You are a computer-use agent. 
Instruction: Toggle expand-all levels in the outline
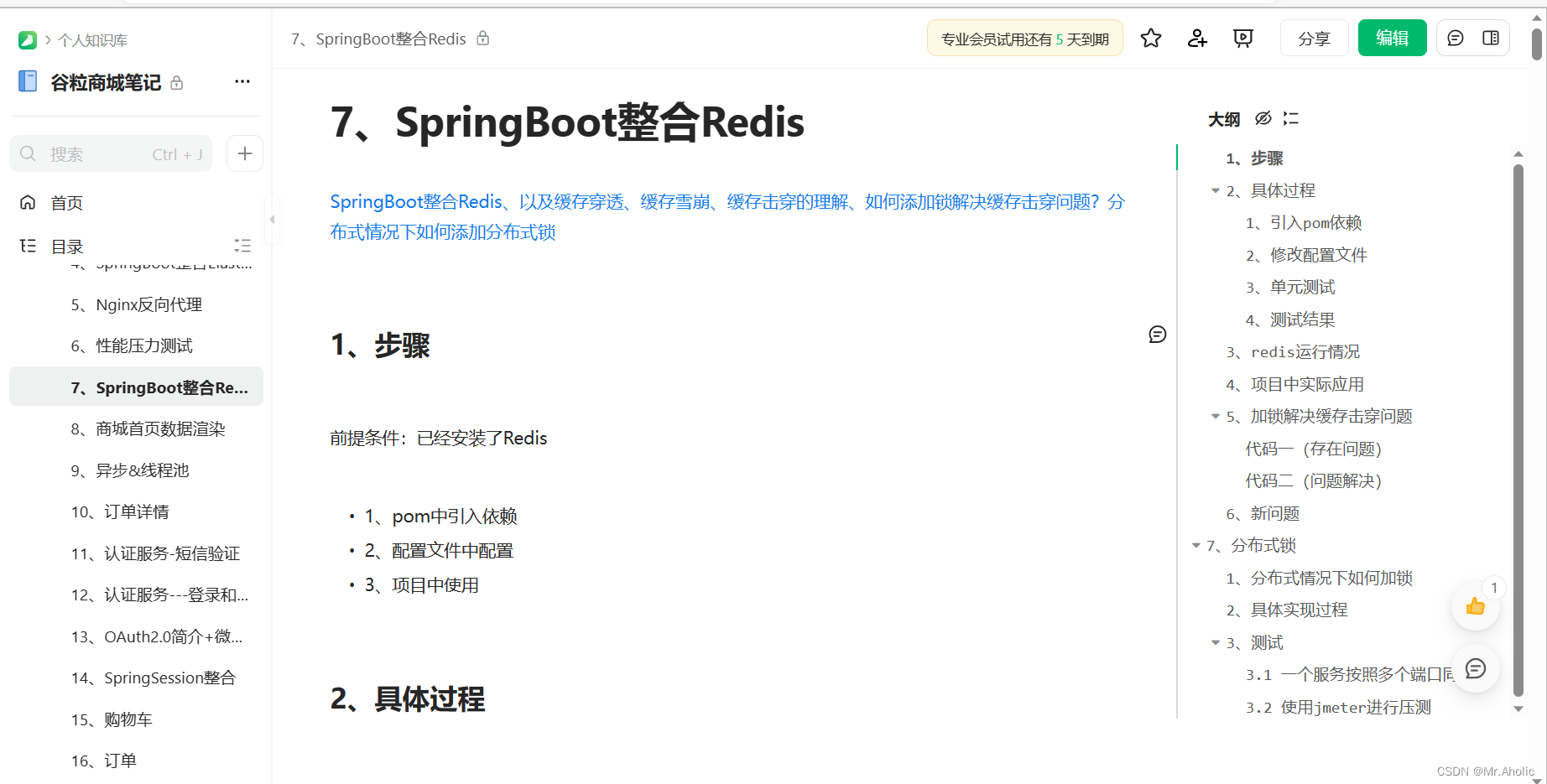[x=1290, y=118]
